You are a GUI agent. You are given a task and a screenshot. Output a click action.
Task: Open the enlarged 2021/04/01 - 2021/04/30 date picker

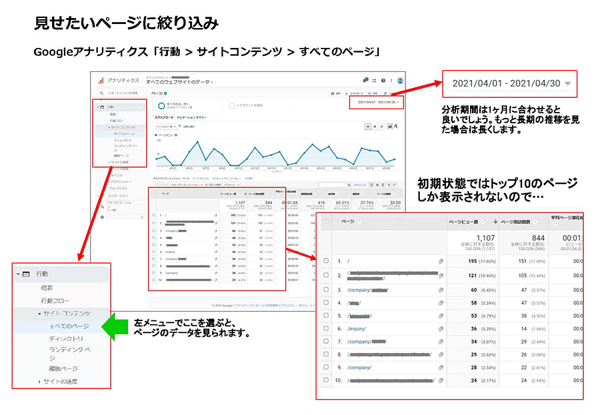point(511,83)
